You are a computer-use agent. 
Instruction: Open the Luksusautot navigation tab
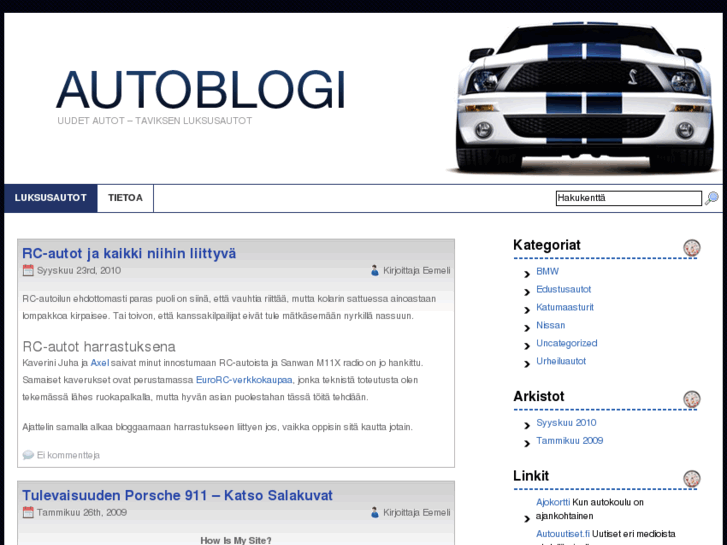(x=51, y=198)
